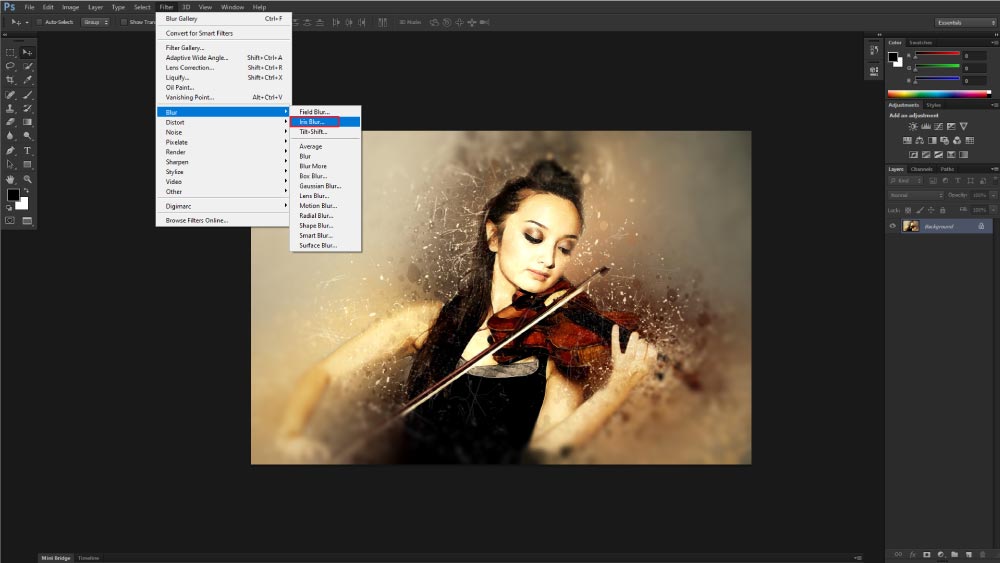This screenshot has height=563, width=1000.
Task: Expand the Render submenu
Action: pyautogui.click(x=223, y=152)
